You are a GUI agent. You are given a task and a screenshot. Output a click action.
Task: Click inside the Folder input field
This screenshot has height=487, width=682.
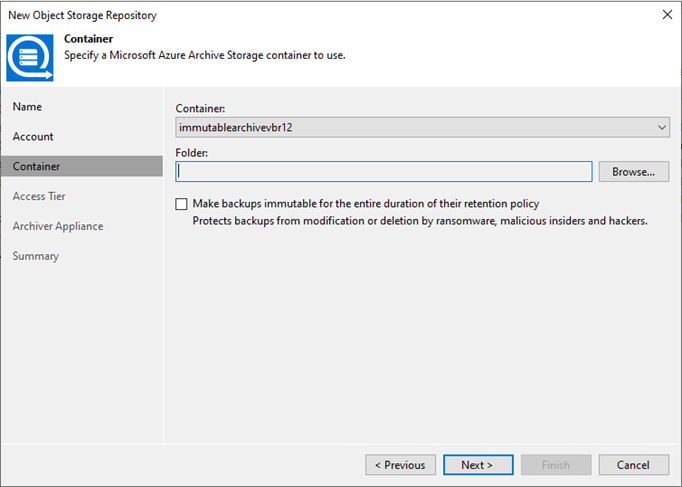[x=384, y=172]
